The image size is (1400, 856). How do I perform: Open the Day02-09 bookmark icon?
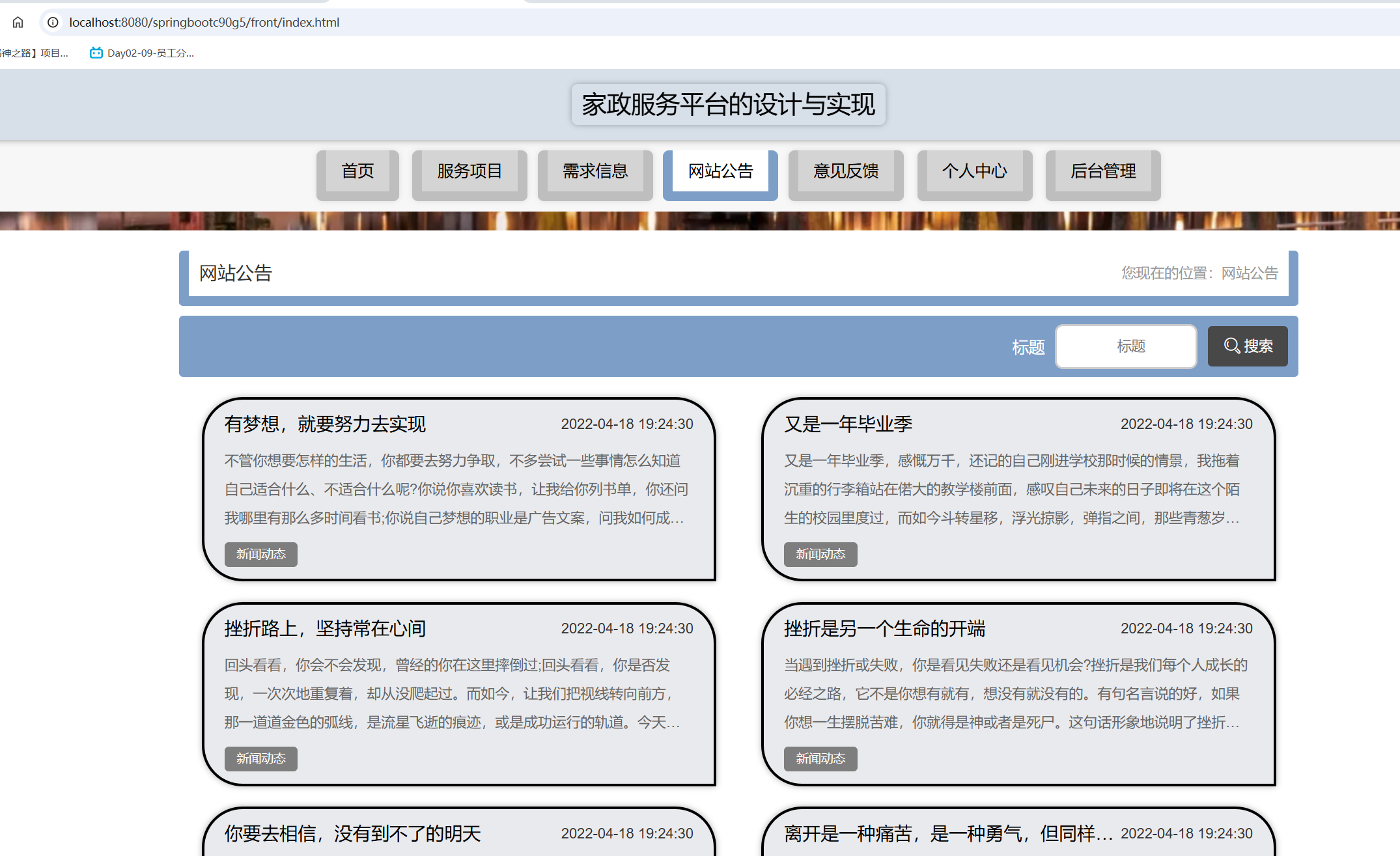pos(96,53)
